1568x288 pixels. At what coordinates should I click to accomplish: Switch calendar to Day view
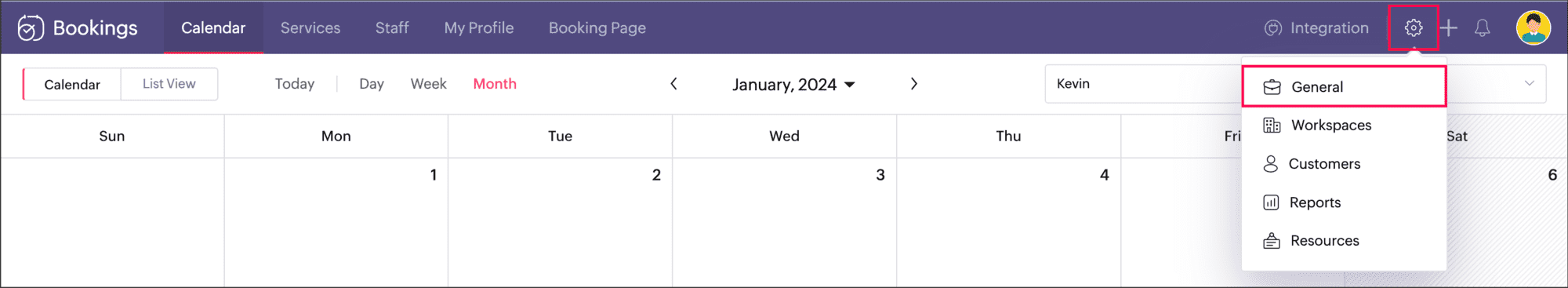click(372, 84)
